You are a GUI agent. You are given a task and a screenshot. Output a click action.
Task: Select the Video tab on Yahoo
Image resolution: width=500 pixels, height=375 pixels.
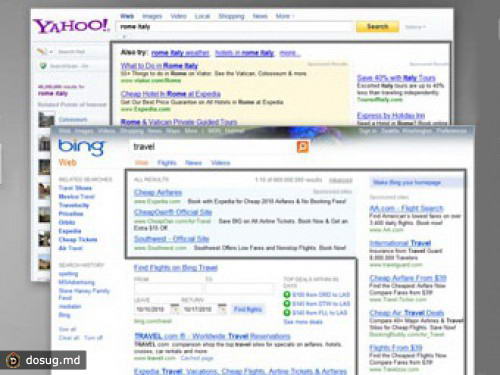pyautogui.click(x=178, y=16)
